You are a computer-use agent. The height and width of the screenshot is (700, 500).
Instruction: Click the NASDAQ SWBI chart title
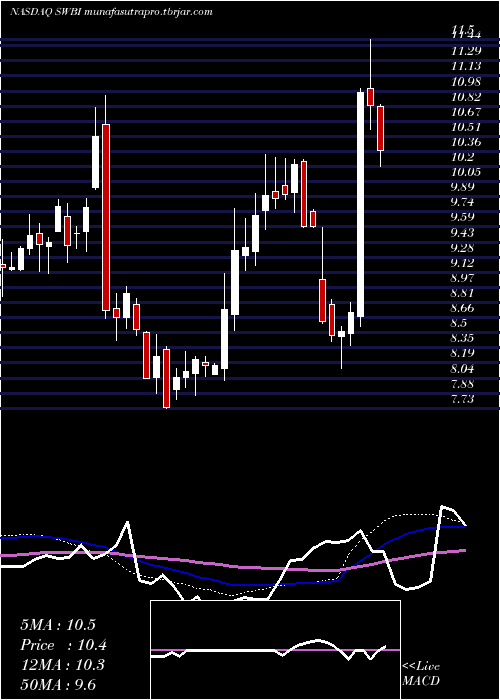point(111,12)
